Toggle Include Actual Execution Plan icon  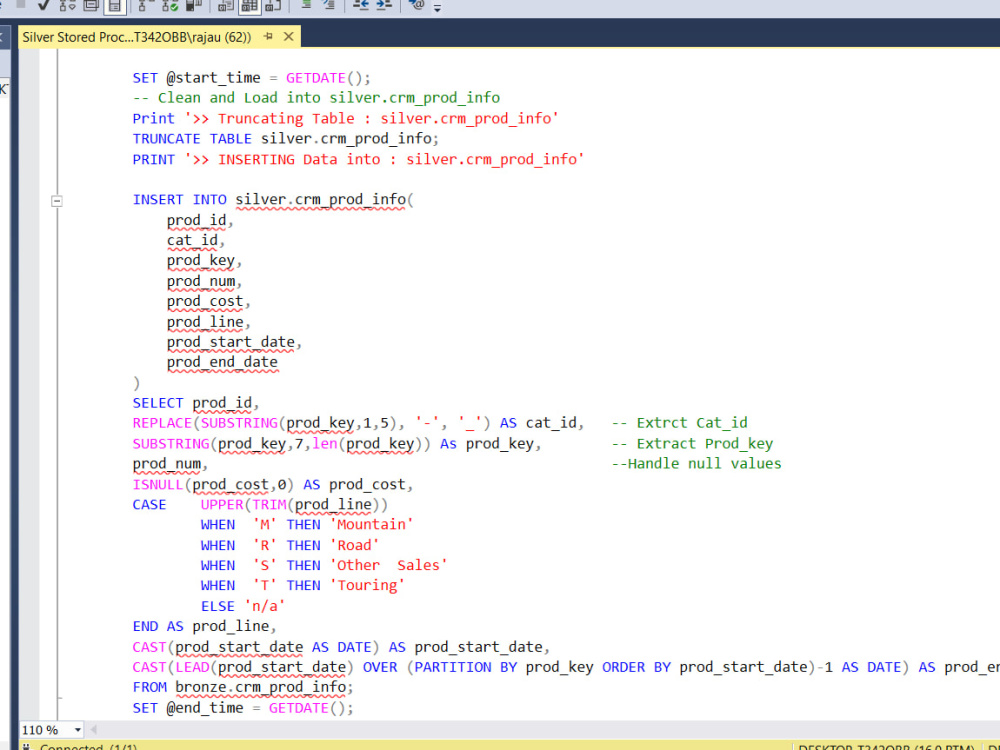click(145, 5)
